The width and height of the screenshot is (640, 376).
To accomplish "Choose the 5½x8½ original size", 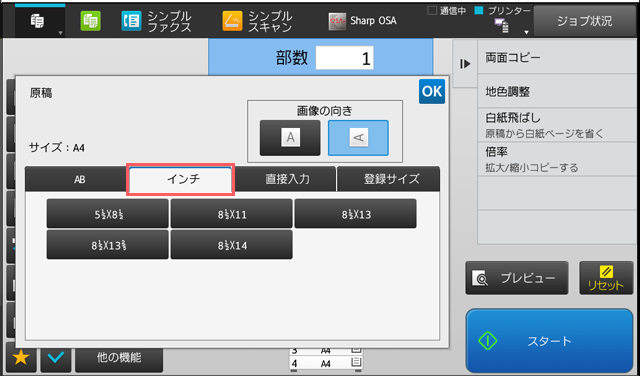I will 107,214.
